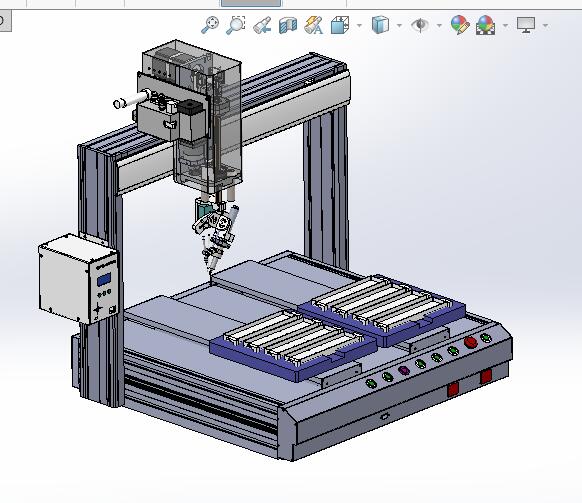Open the Edit Appearance tool
The image size is (582, 503).
pyautogui.click(x=460, y=25)
